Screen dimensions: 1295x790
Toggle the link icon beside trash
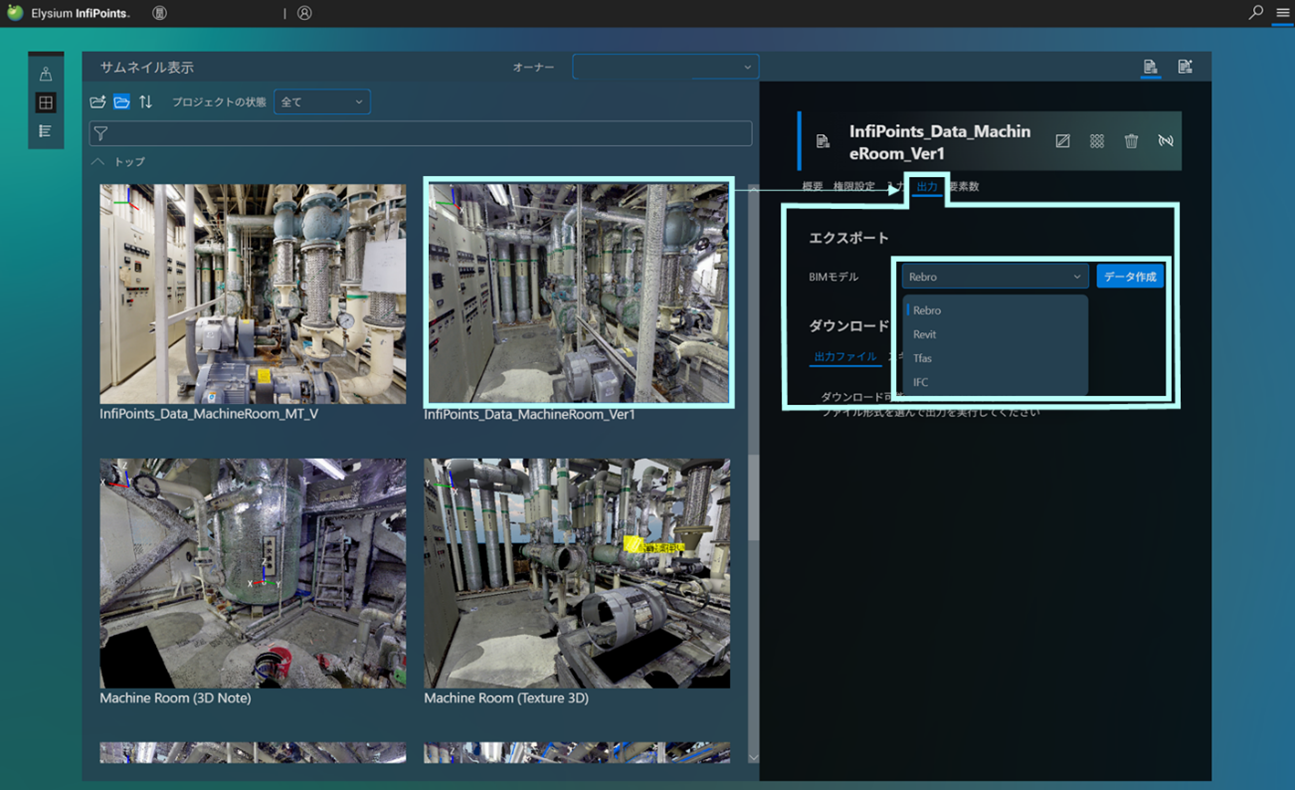pyautogui.click(x=1165, y=141)
